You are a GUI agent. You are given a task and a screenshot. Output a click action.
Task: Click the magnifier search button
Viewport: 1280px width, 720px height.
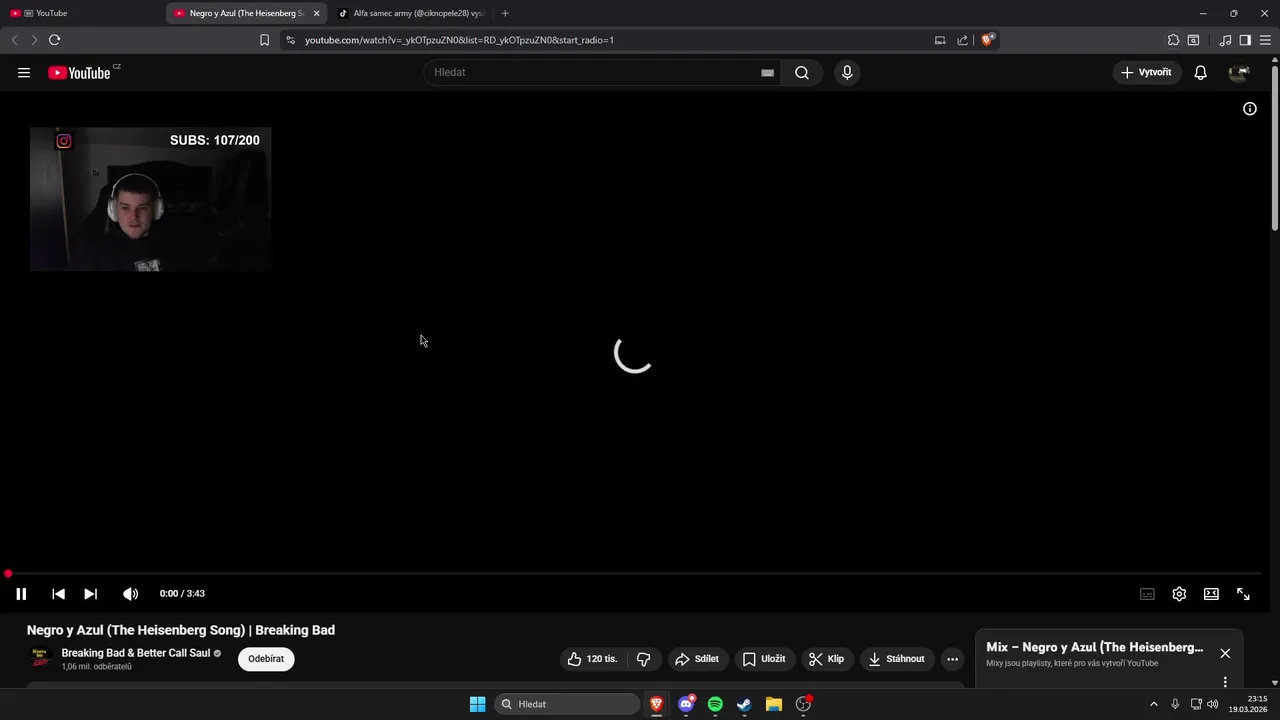(802, 72)
